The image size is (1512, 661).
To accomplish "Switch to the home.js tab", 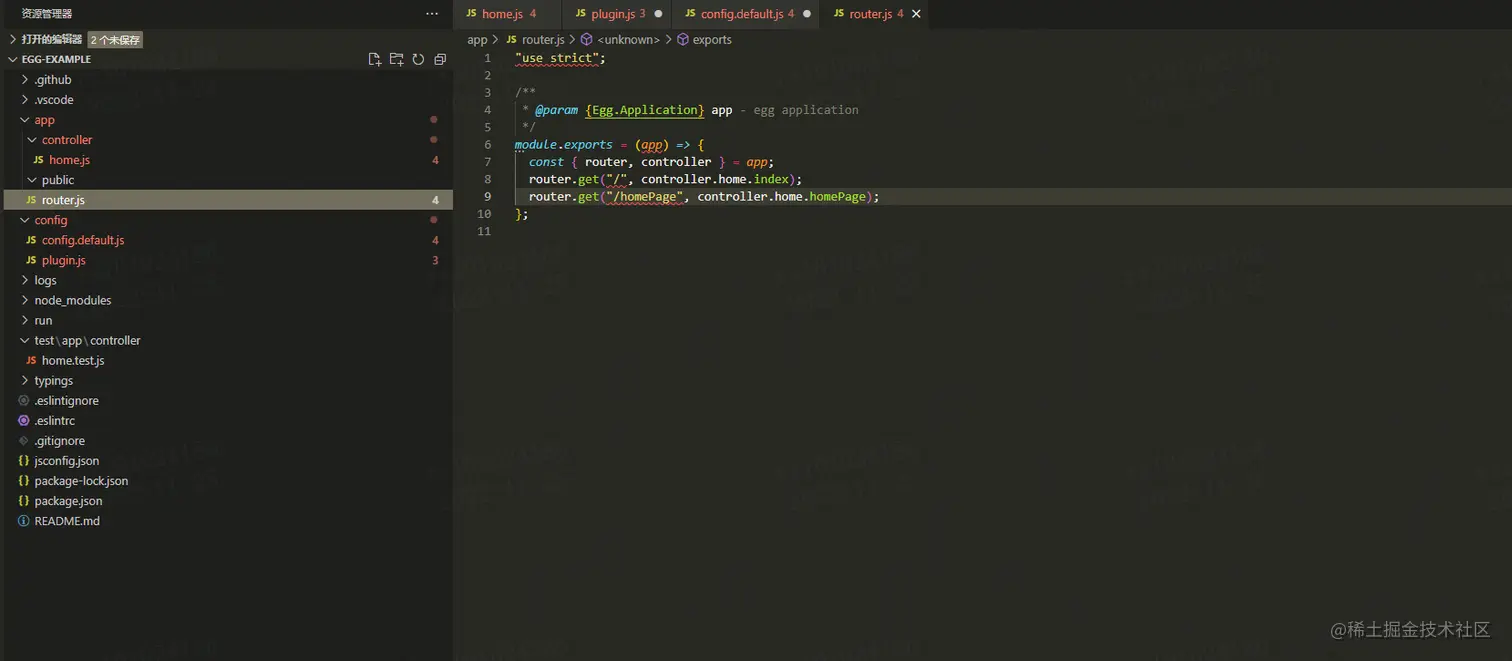I will (x=508, y=14).
